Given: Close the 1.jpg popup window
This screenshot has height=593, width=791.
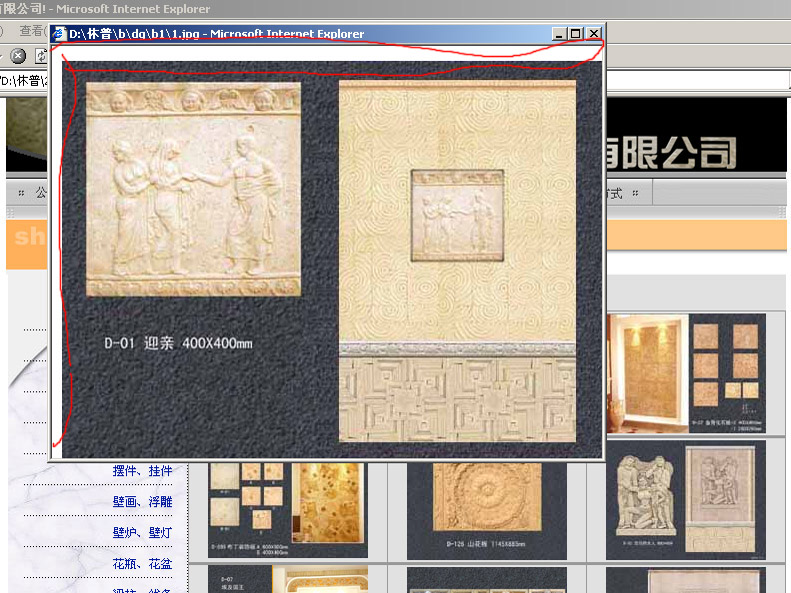Looking at the screenshot, I should click(594, 34).
